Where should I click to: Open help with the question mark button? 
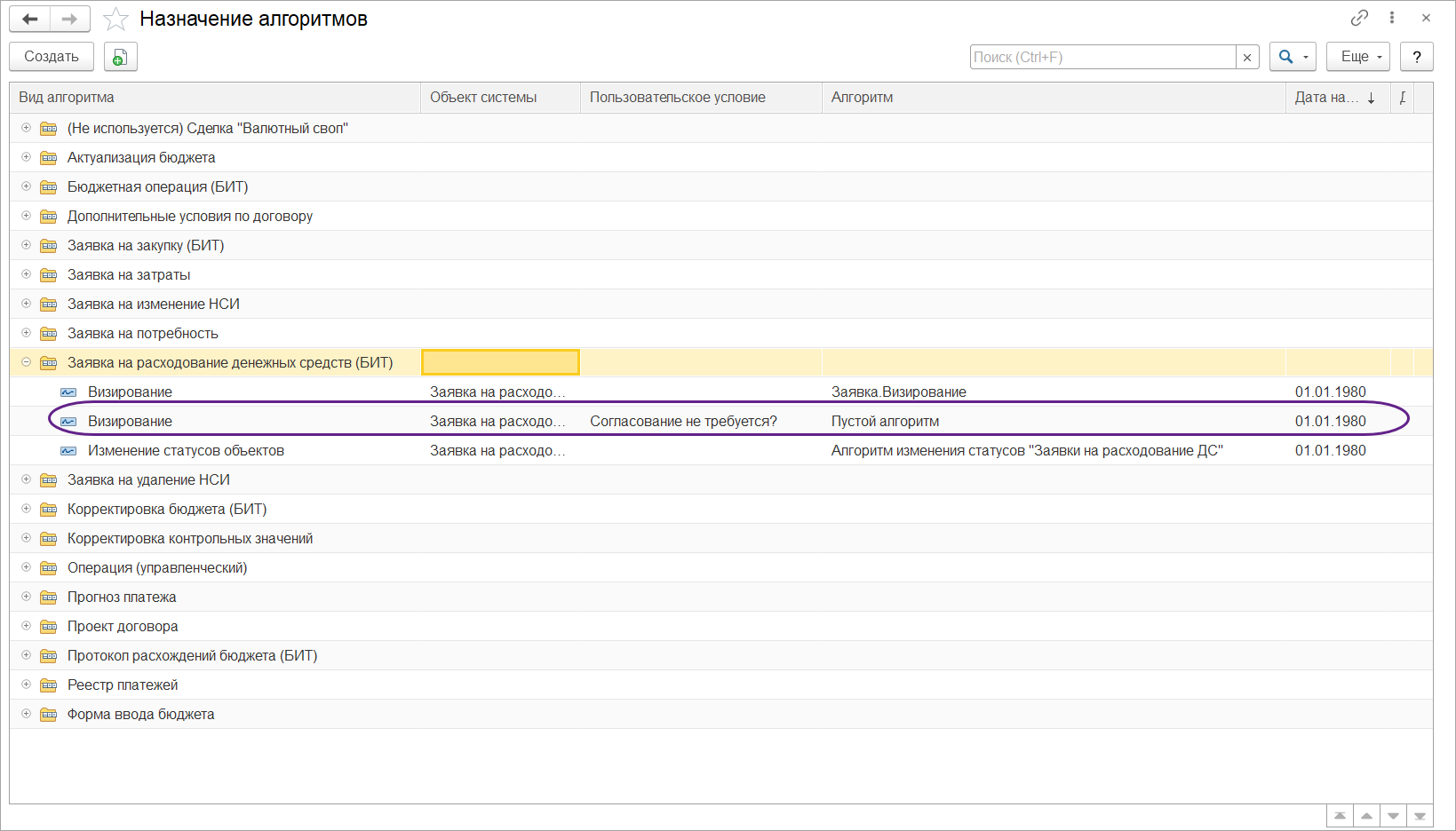(1416, 57)
